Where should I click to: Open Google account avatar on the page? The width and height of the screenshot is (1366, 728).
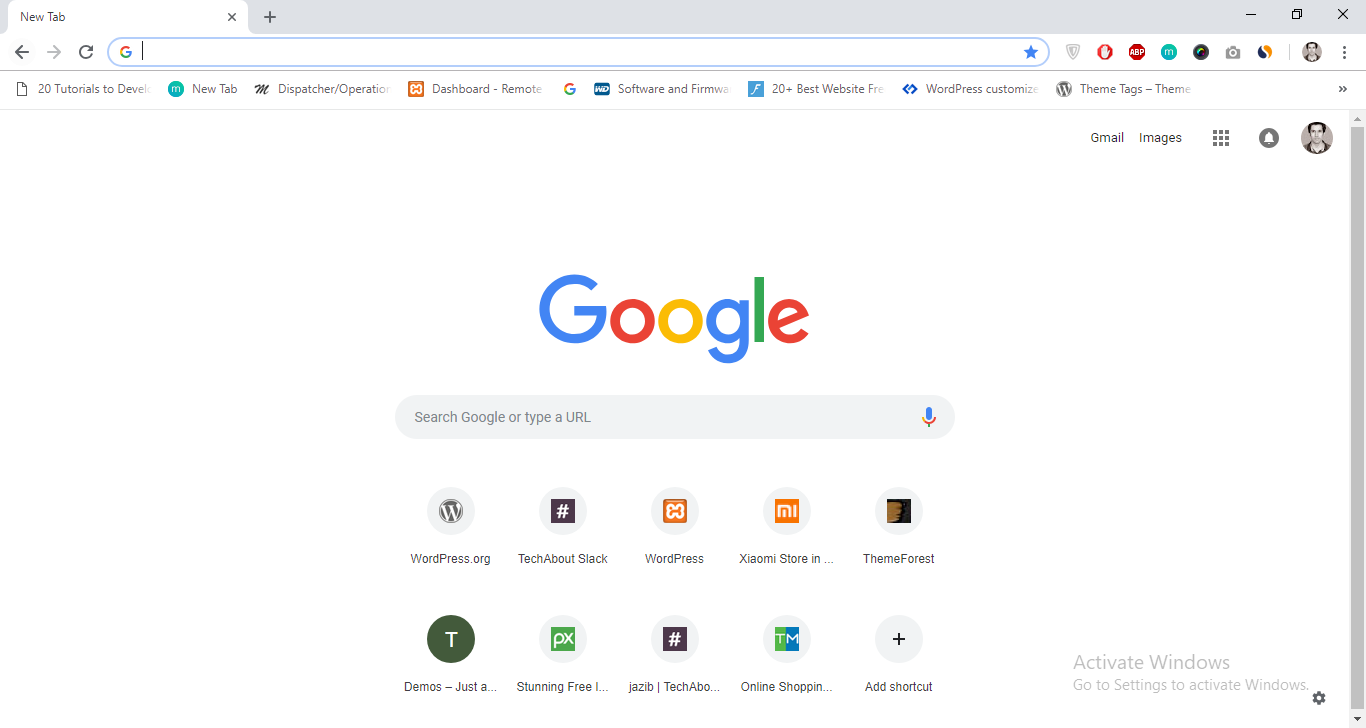point(1317,138)
